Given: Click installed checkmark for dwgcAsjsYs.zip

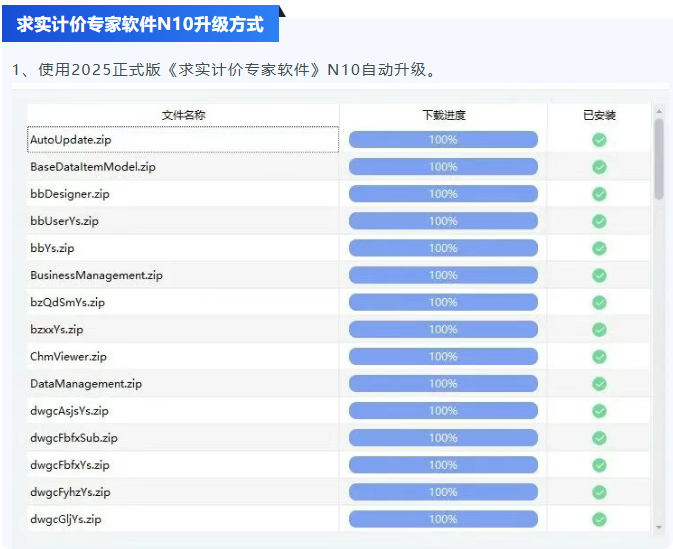Looking at the screenshot, I should (x=599, y=411).
